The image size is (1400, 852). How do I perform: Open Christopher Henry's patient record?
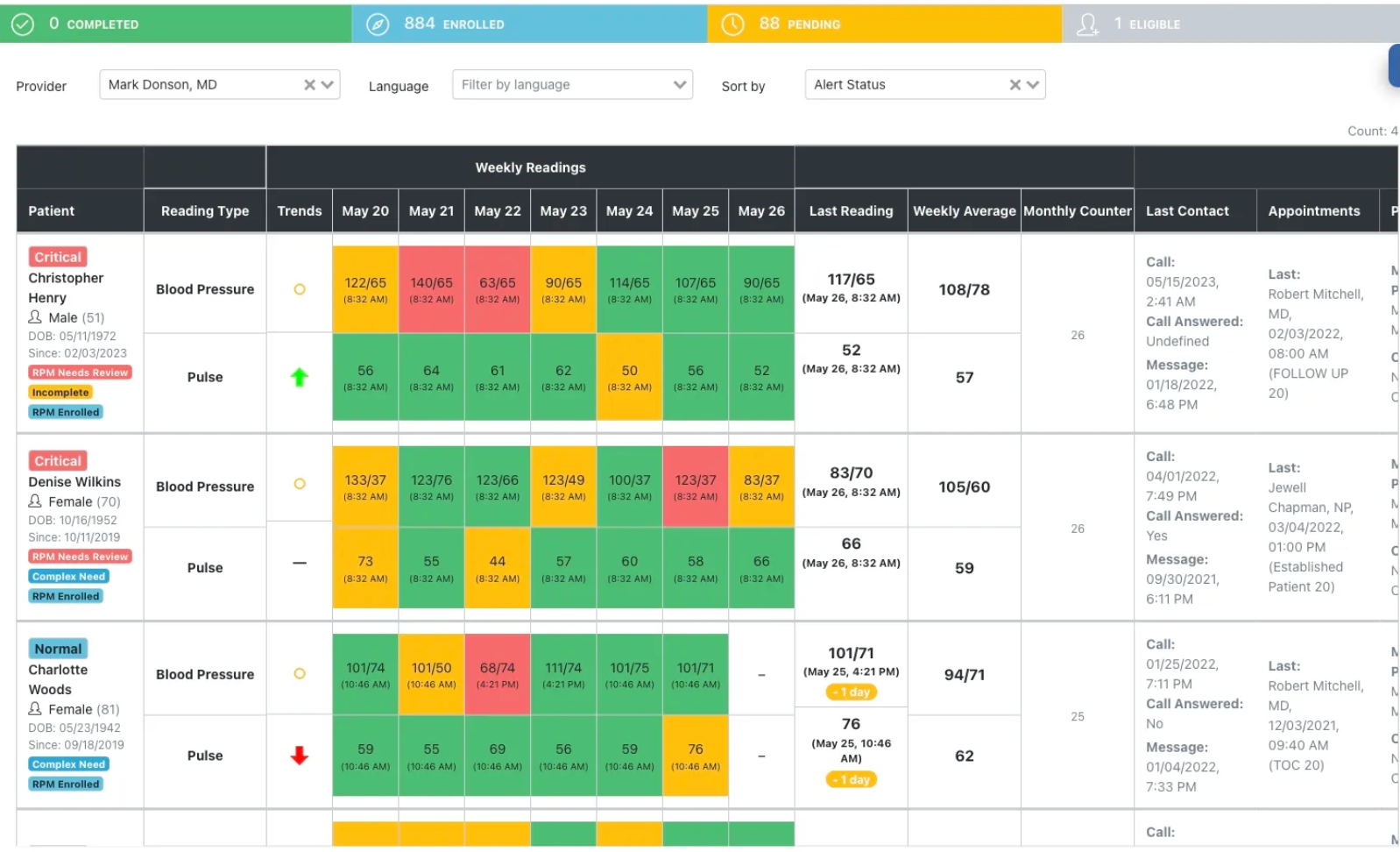coord(66,288)
